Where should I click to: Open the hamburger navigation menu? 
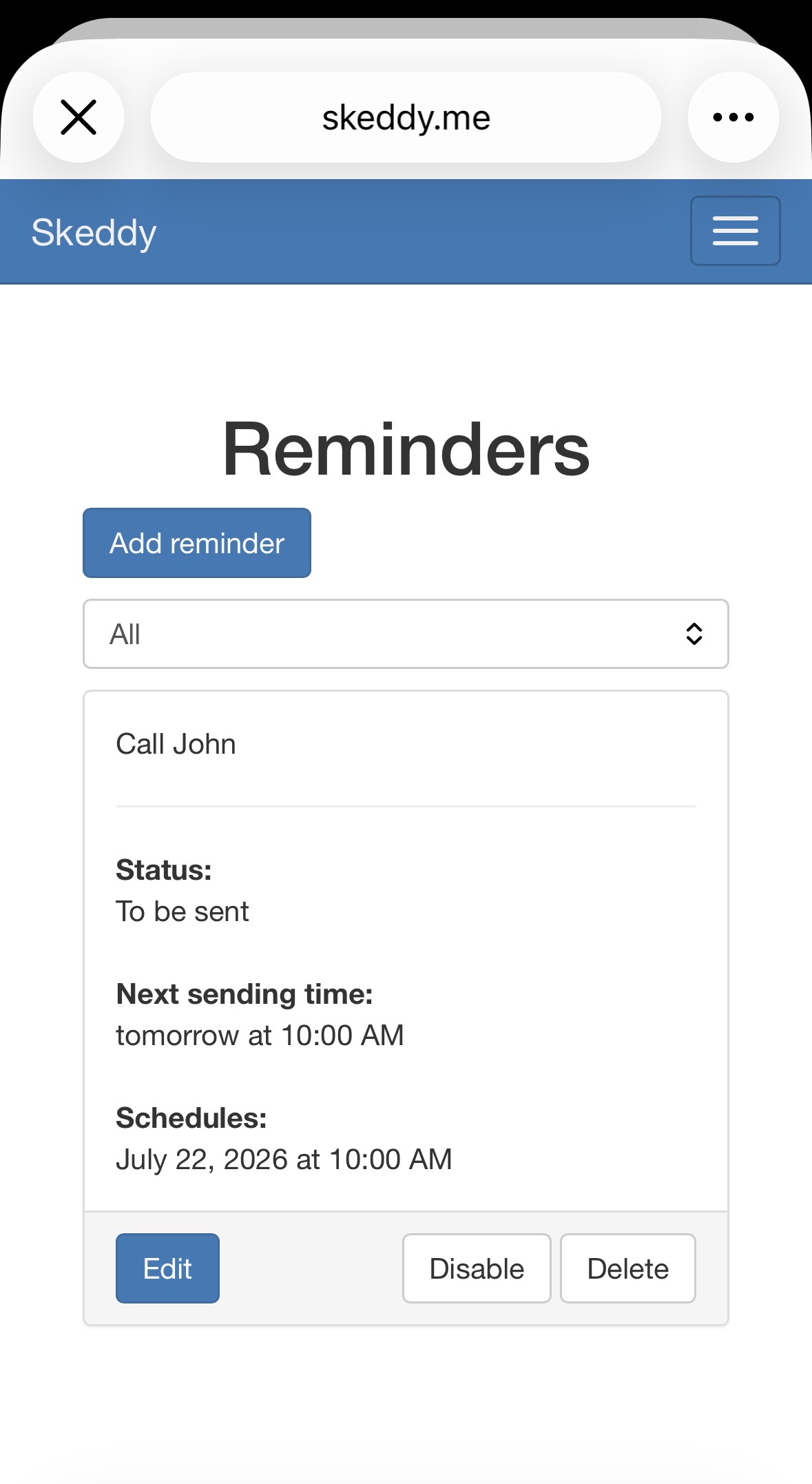click(736, 231)
